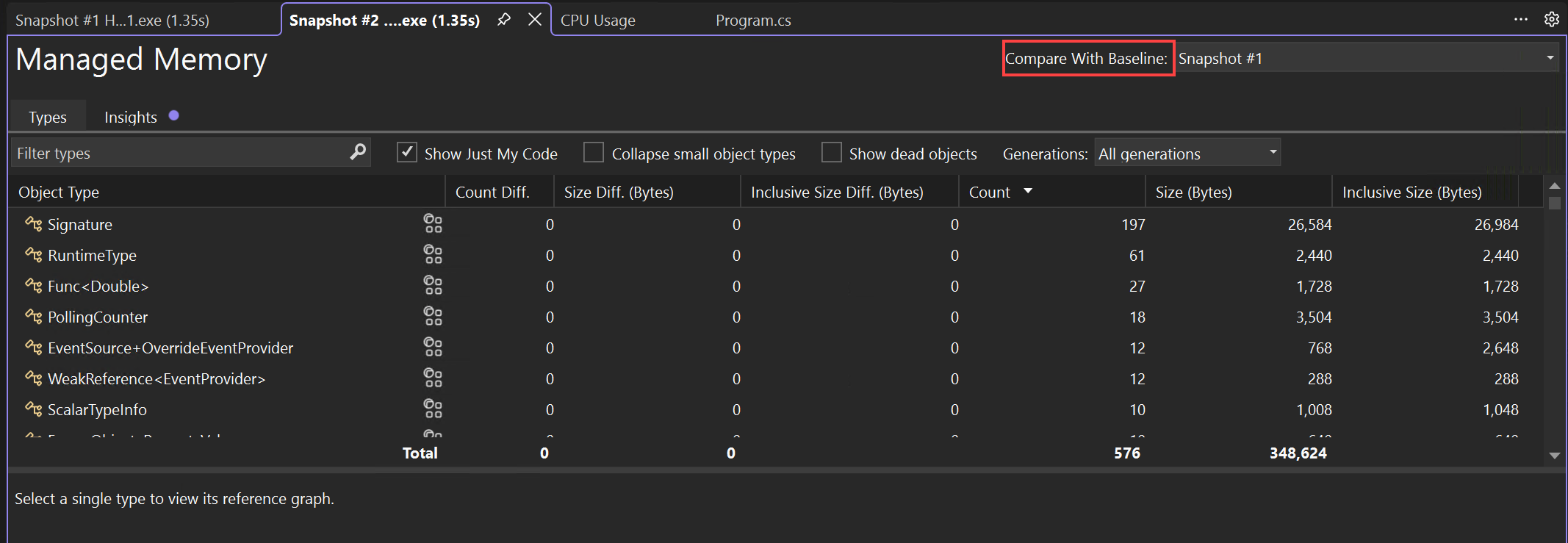The width and height of the screenshot is (1568, 543).
Task: Open instances view icon for RuntimeType
Action: pos(433,255)
